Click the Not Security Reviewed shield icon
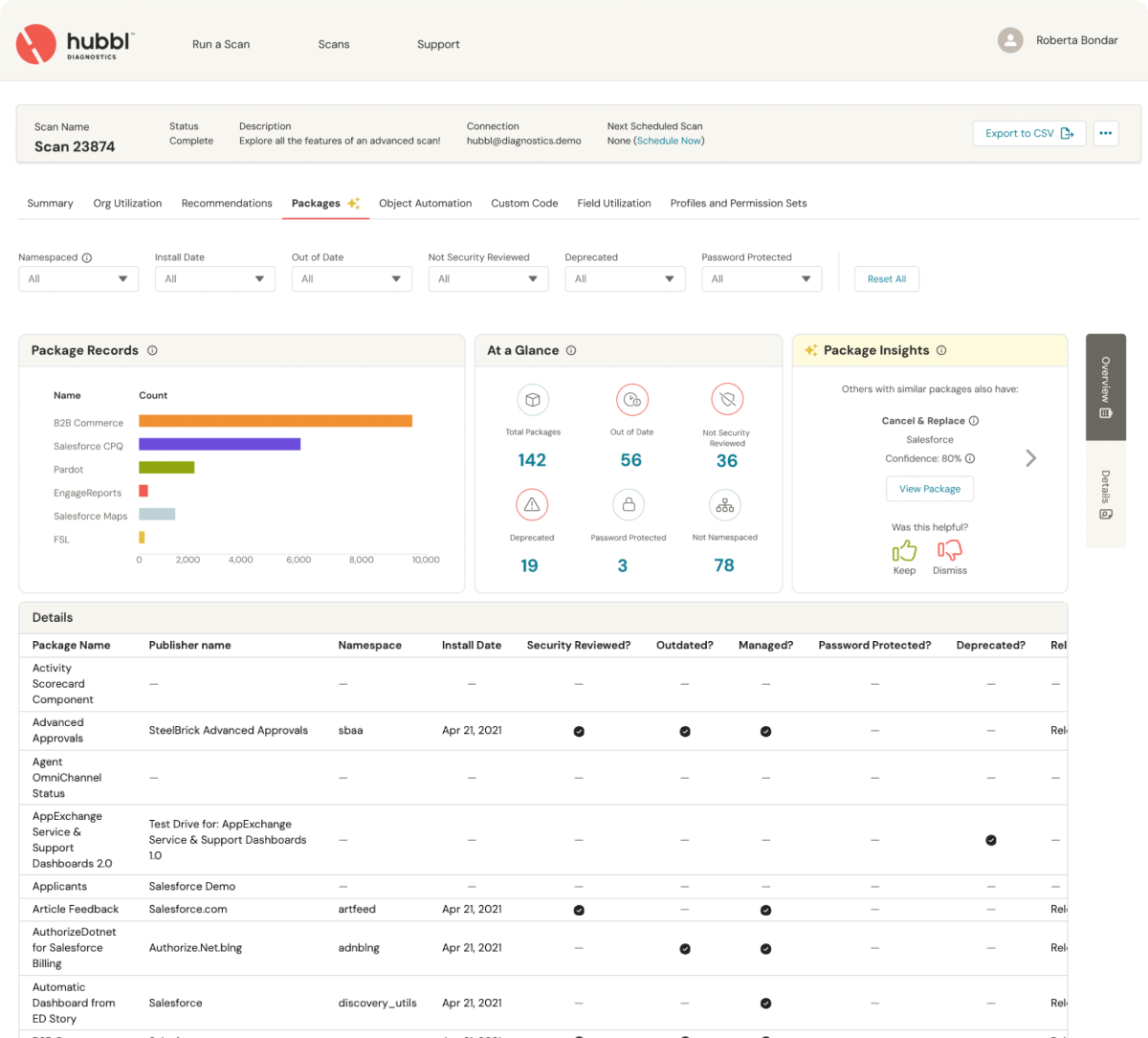The image size is (1148, 1038). pyautogui.click(x=727, y=400)
